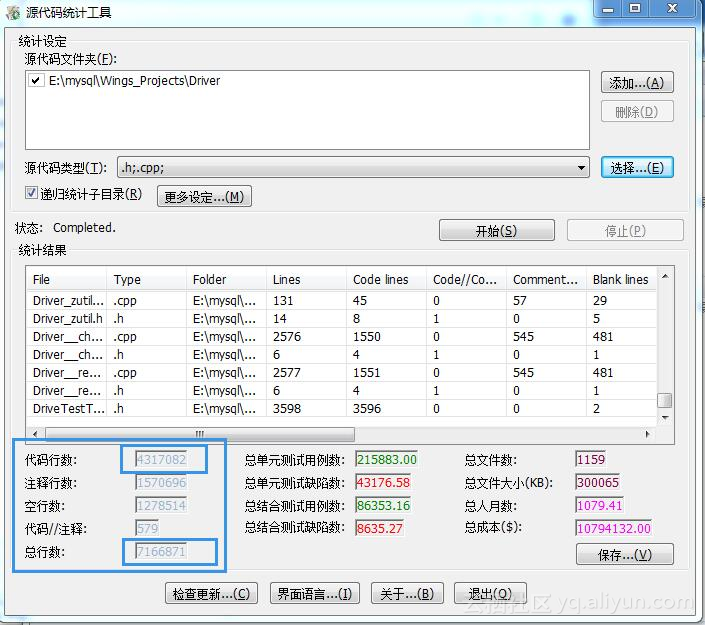Open 界面语言...(I) dialog
This screenshot has height=625, width=705.
coord(314,594)
